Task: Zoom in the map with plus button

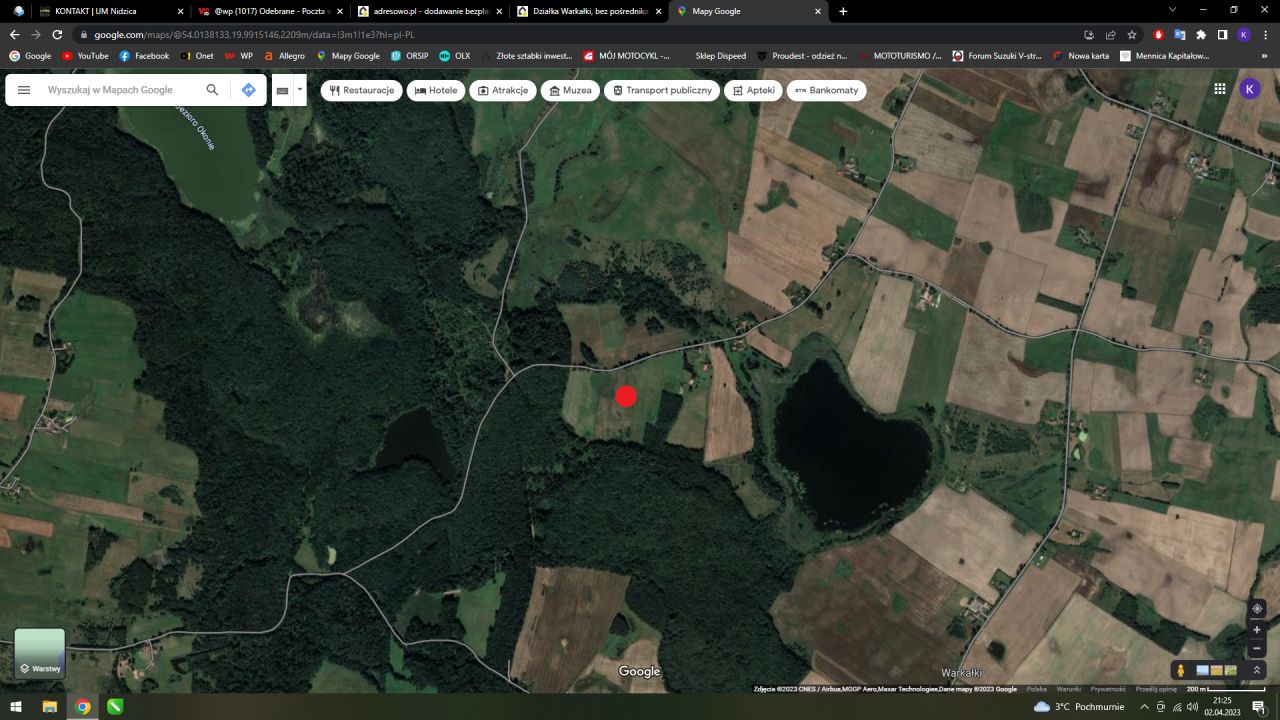Action: coord(1258,630)
